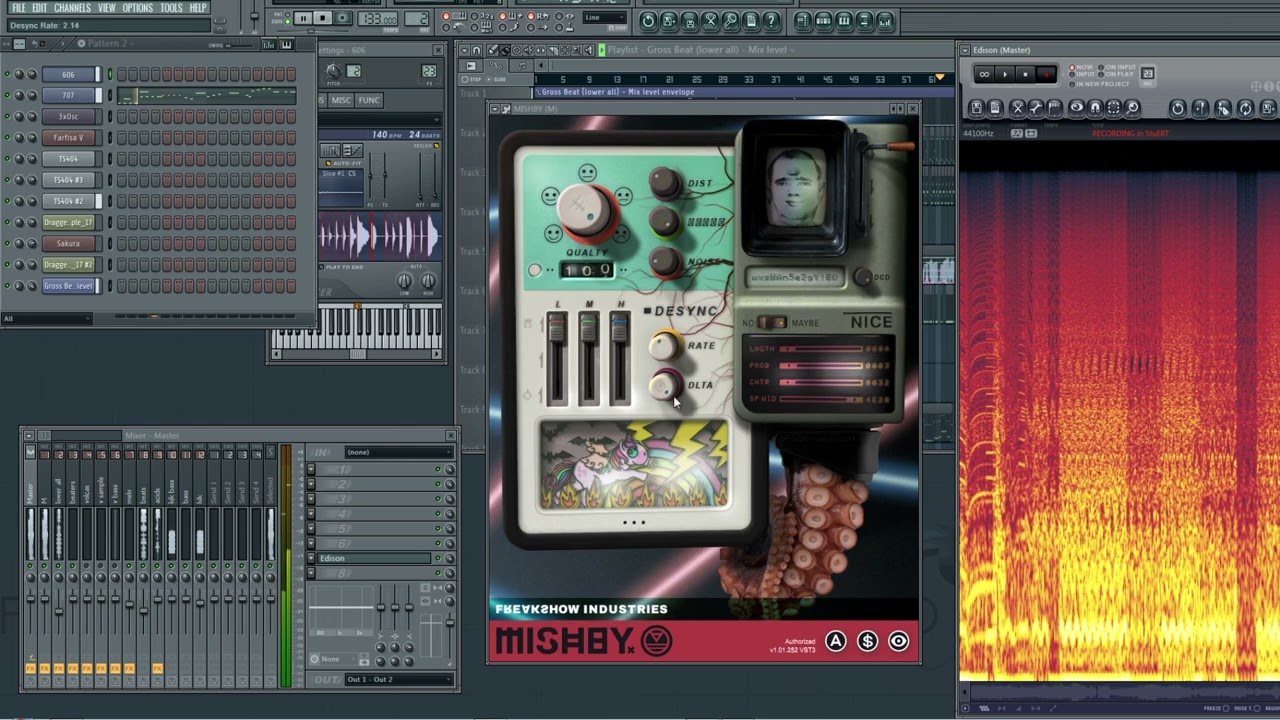Toggle mute LED for 707 channel
The image size is (1280, 720).
coord(7,95)
